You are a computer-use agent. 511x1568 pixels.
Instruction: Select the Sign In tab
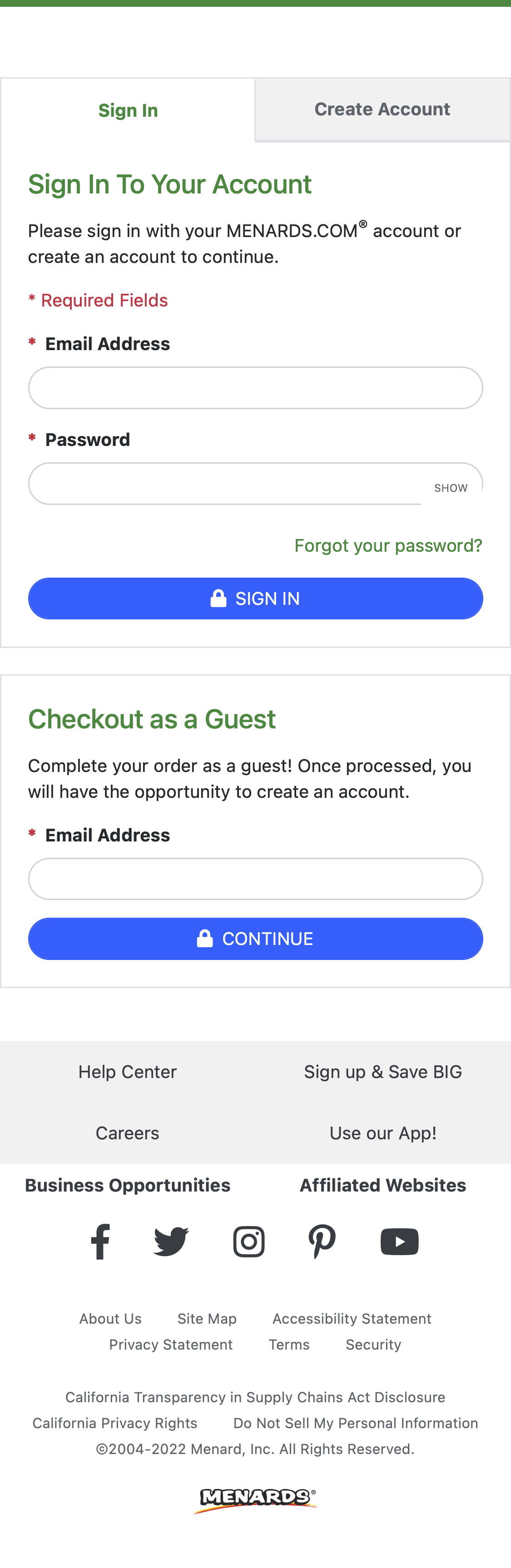pyautogui.click(x=128, y=110)
